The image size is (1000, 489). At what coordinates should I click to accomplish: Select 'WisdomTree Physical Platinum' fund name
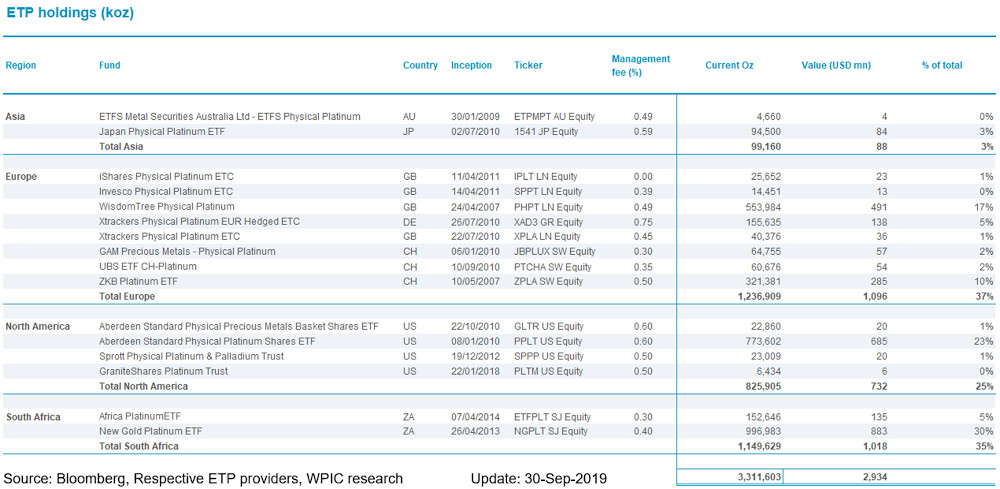pos(166,207)
